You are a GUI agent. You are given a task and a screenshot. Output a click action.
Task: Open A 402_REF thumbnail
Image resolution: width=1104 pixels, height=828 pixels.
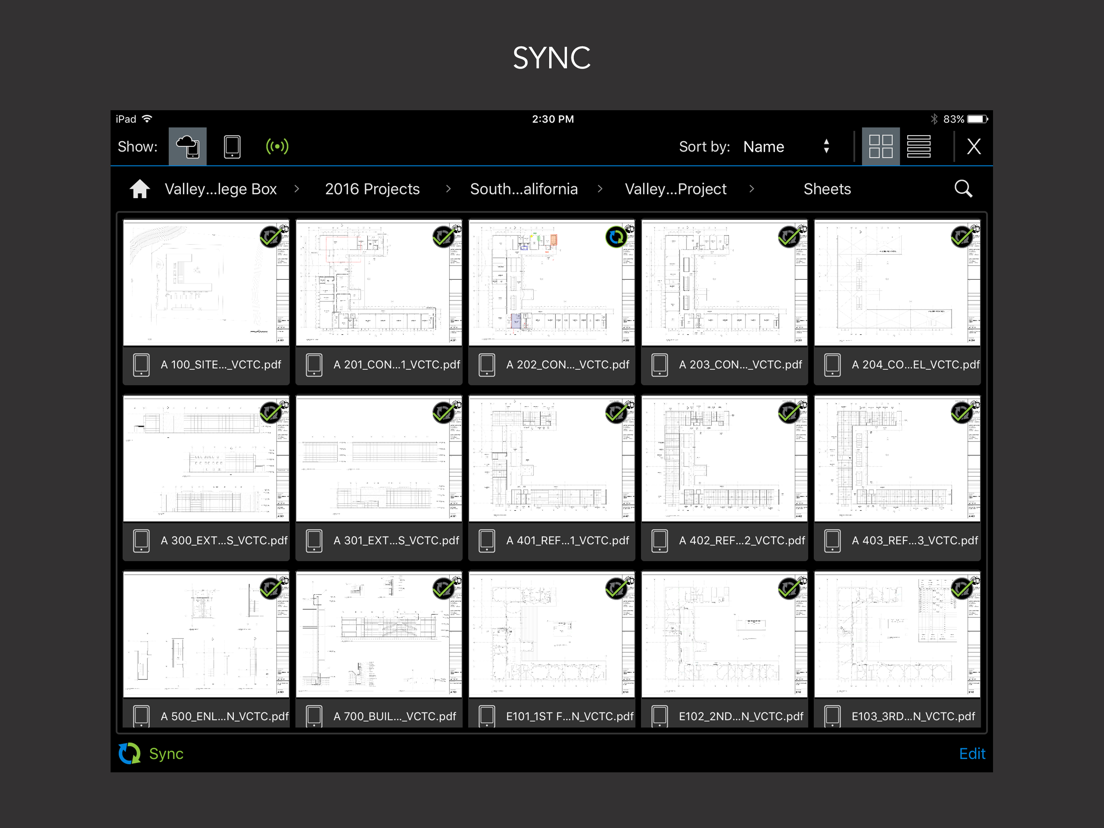click(x=724, y=458)
